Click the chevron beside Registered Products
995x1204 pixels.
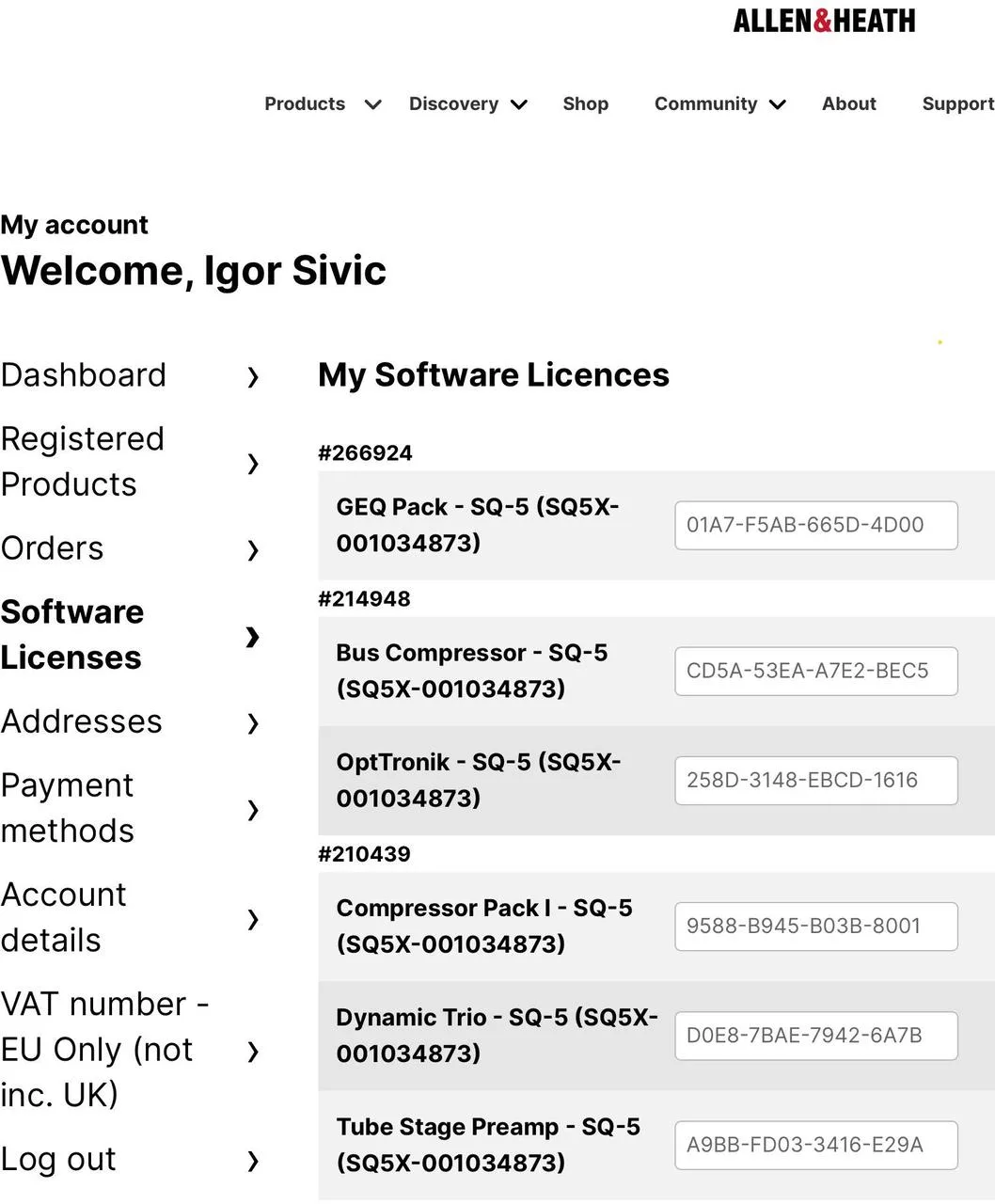(x=252, y=463)
